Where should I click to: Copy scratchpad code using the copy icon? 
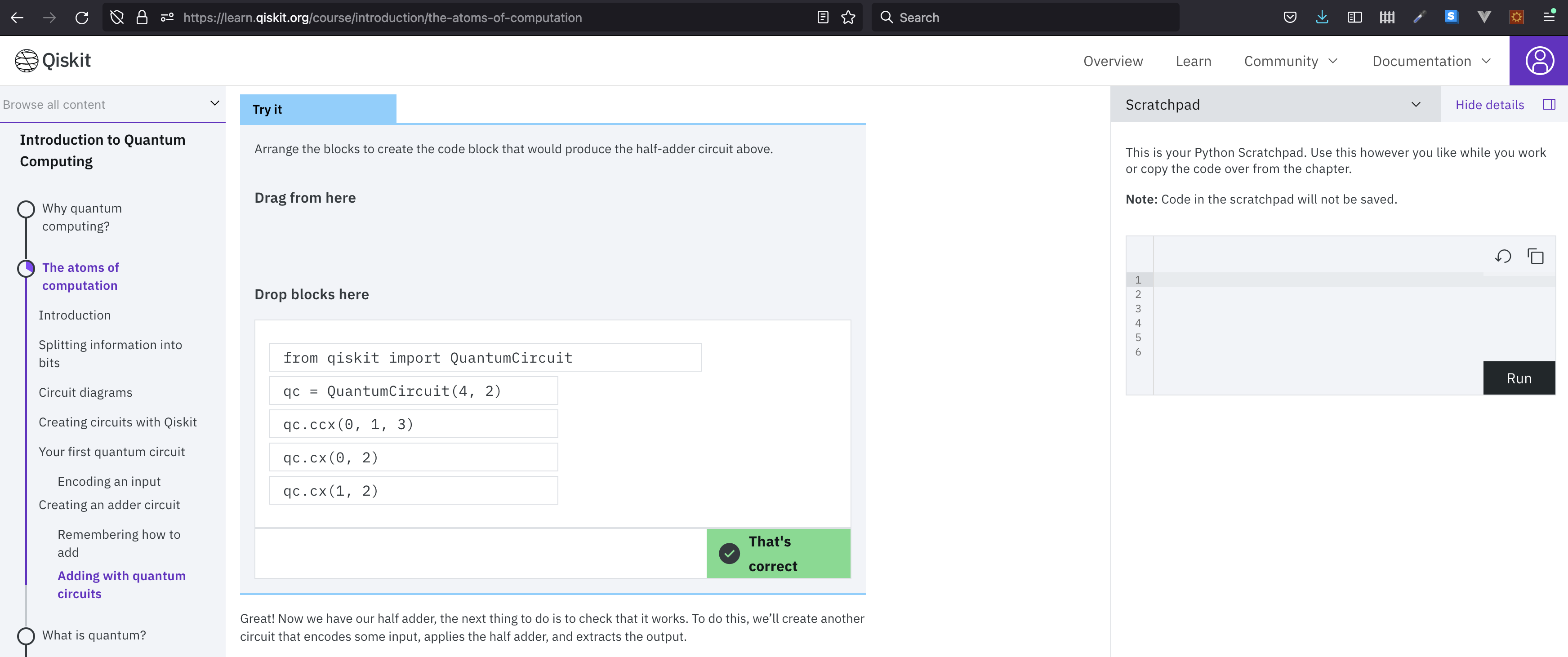1536,256
